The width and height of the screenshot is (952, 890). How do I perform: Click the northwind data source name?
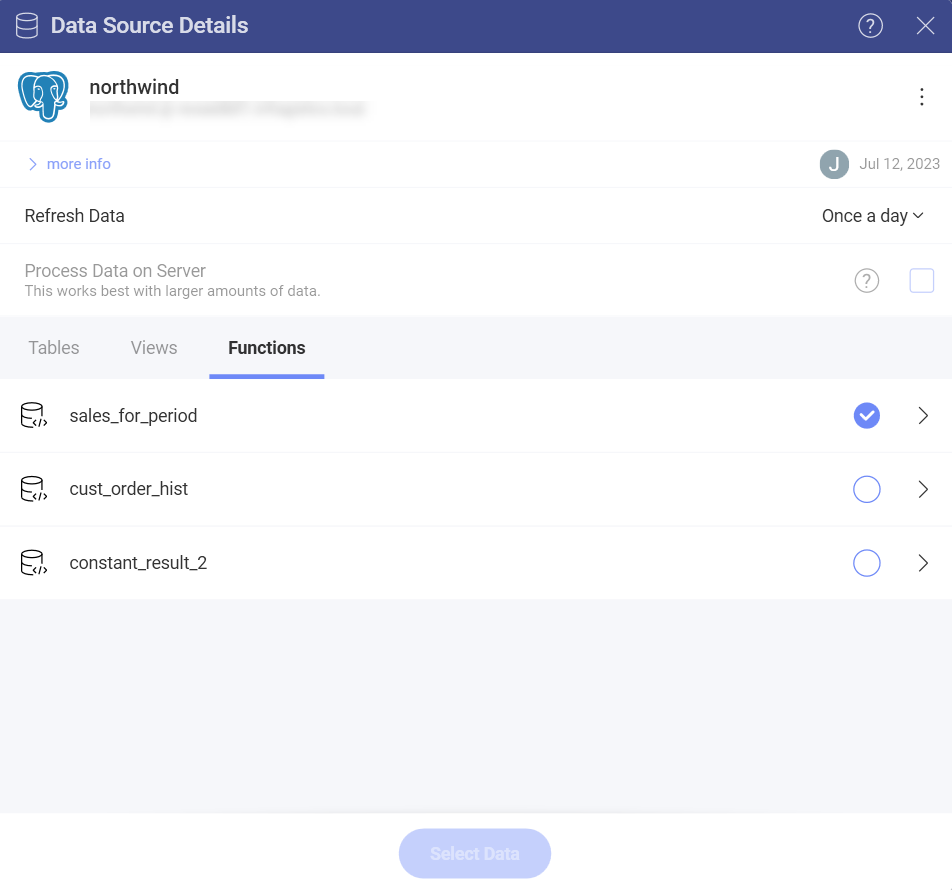coord(134,87)
